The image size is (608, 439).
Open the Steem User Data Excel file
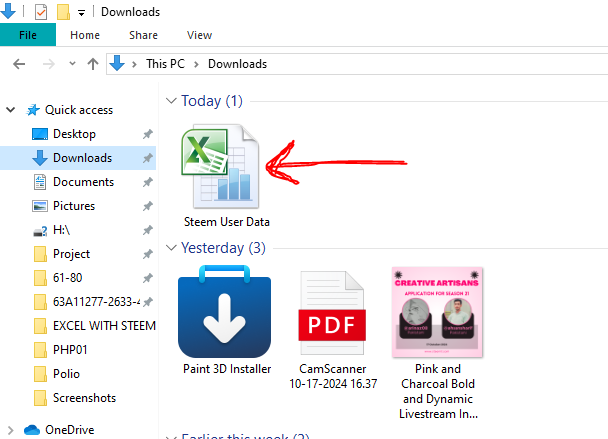tap(220, 166)
